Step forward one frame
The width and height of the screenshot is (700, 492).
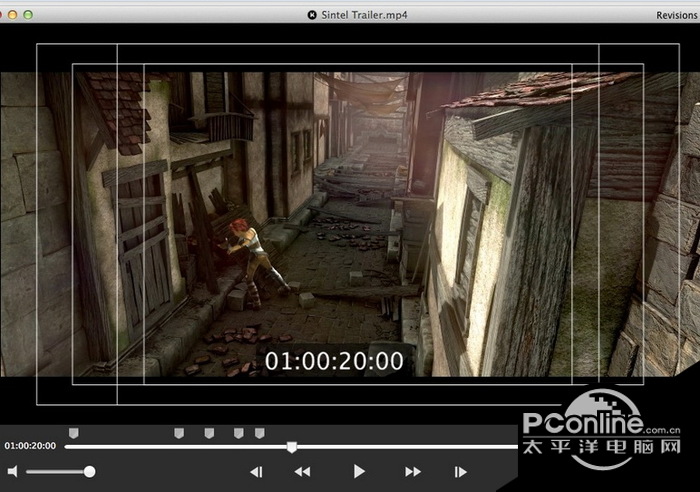(460, 472)
